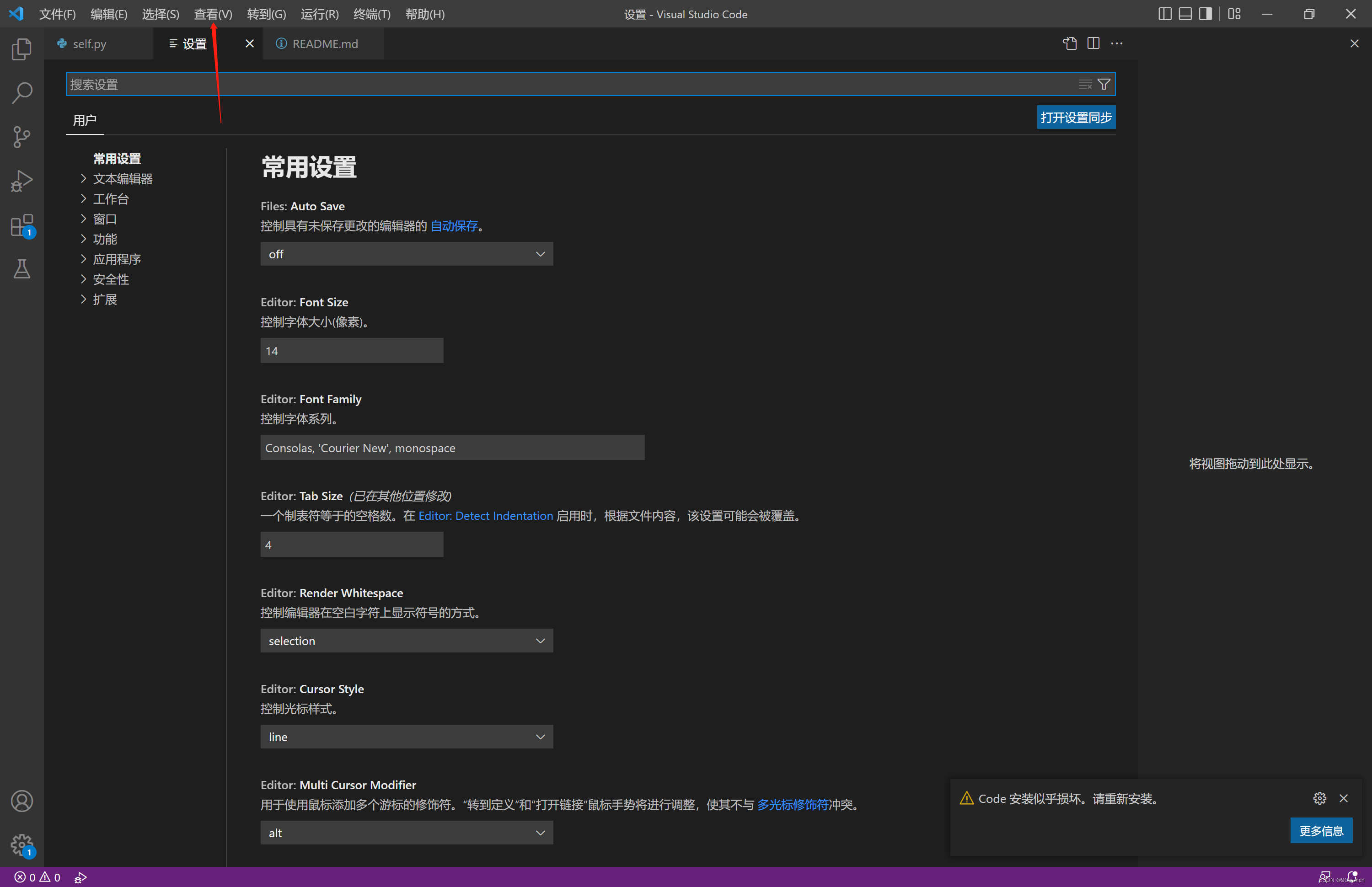1372x887 pixels.
Task: Open the Testing flask icon
Action: 21,269
